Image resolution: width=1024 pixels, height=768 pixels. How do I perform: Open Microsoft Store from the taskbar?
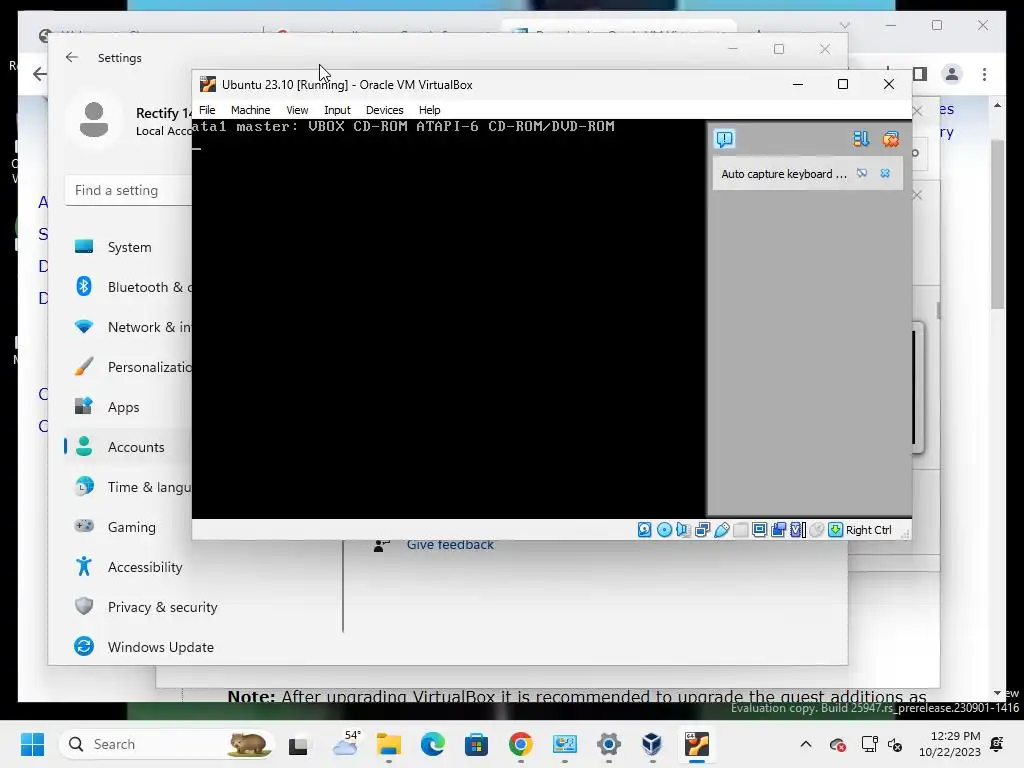(476, 744)
